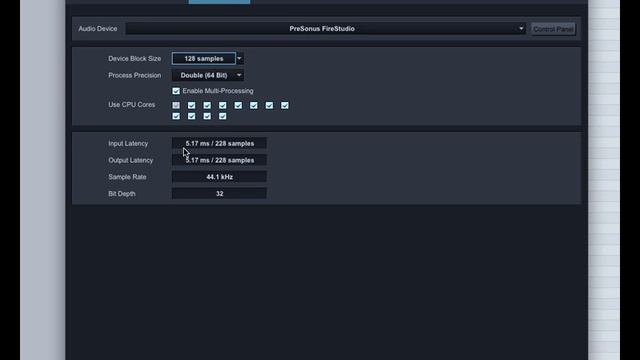The image size is (640, 360).
Task: Click the Process Precision label
Action: point(135,75)
